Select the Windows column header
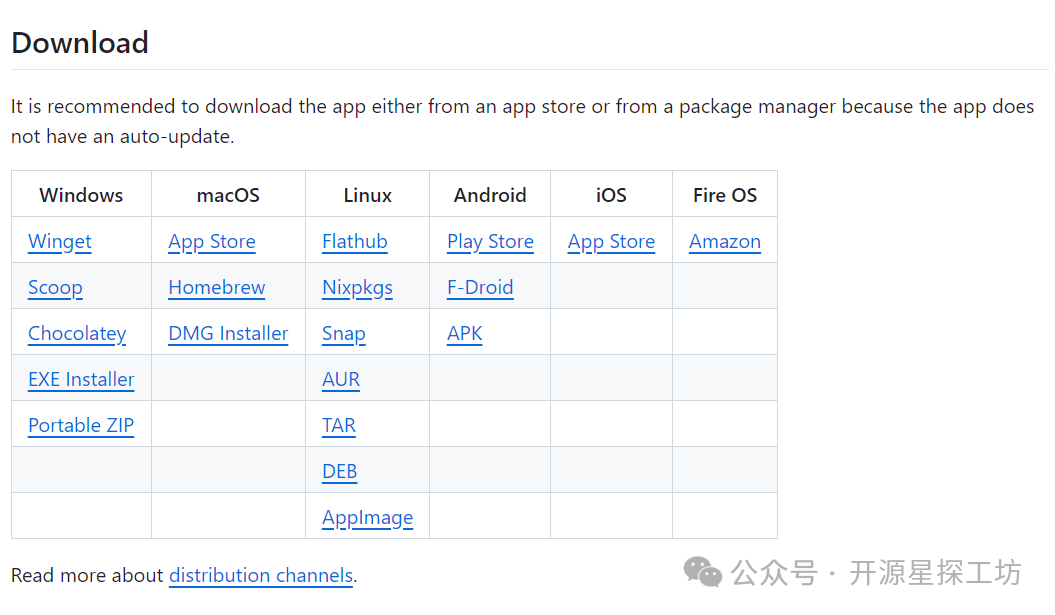This screenshot has height=615, width=1055. [x=81, y=195]
